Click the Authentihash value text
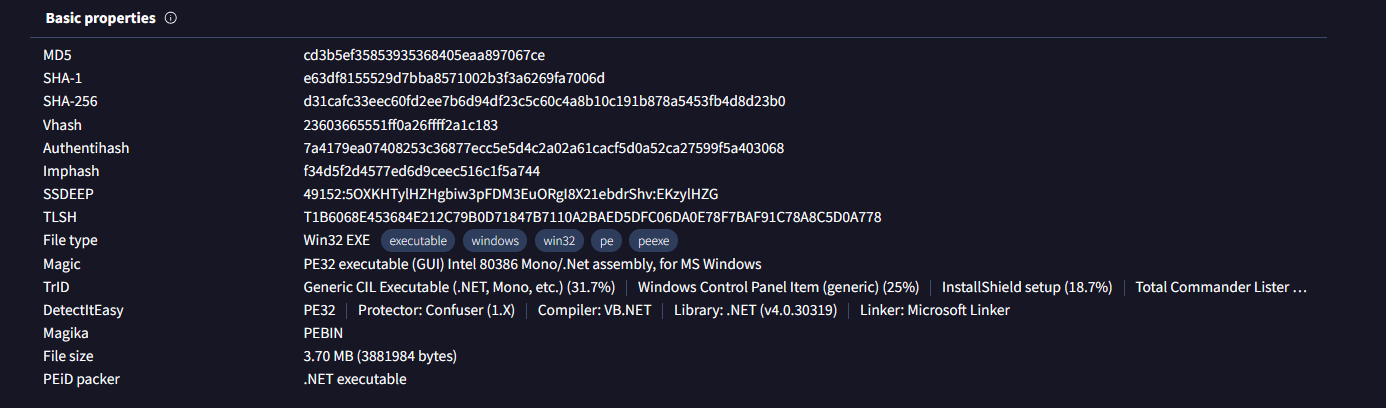Viewport: 1386px width, 408px height. click(x=543, y=148)
